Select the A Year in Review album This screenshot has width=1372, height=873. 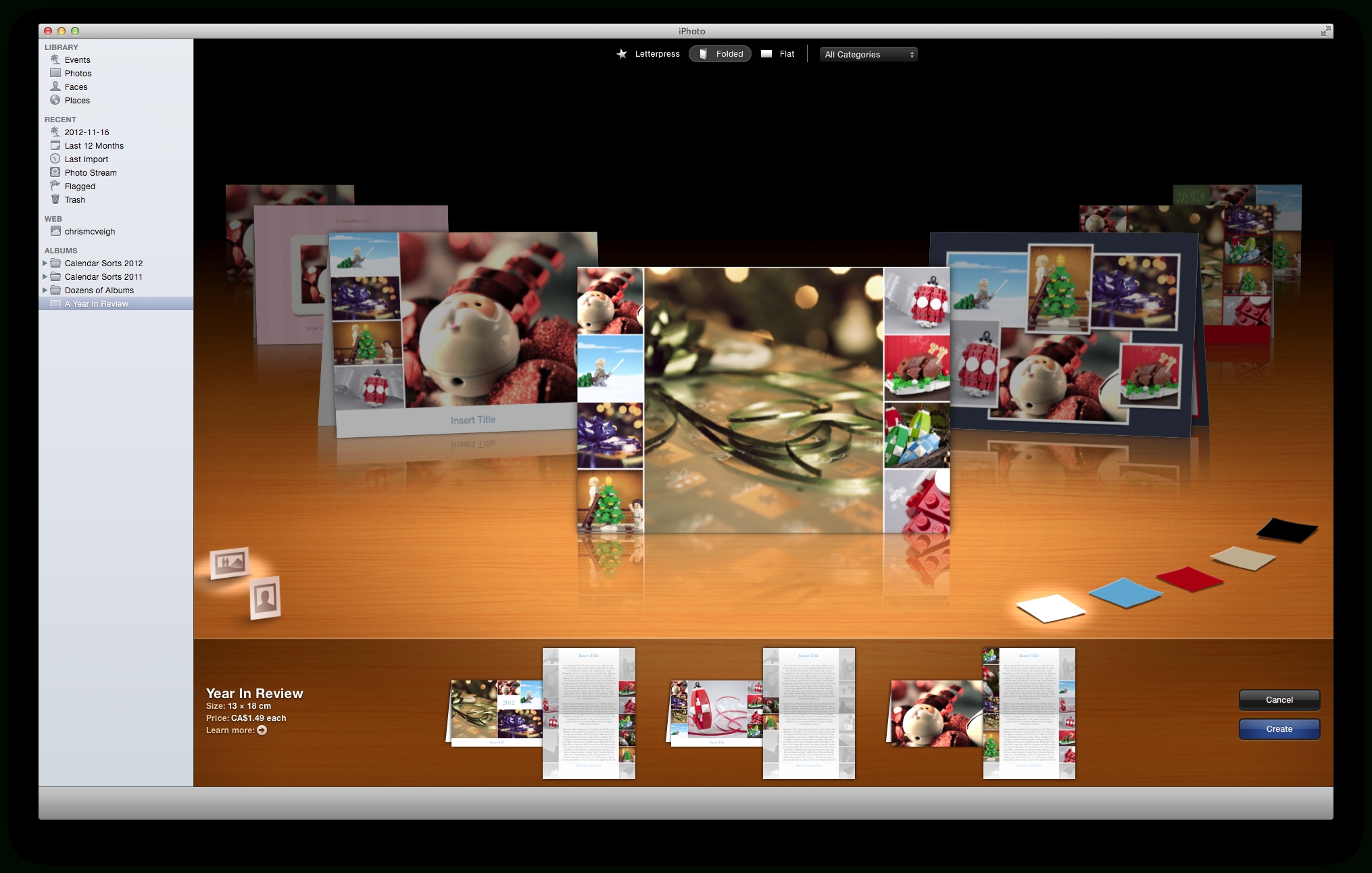click(x=98, y=304)
